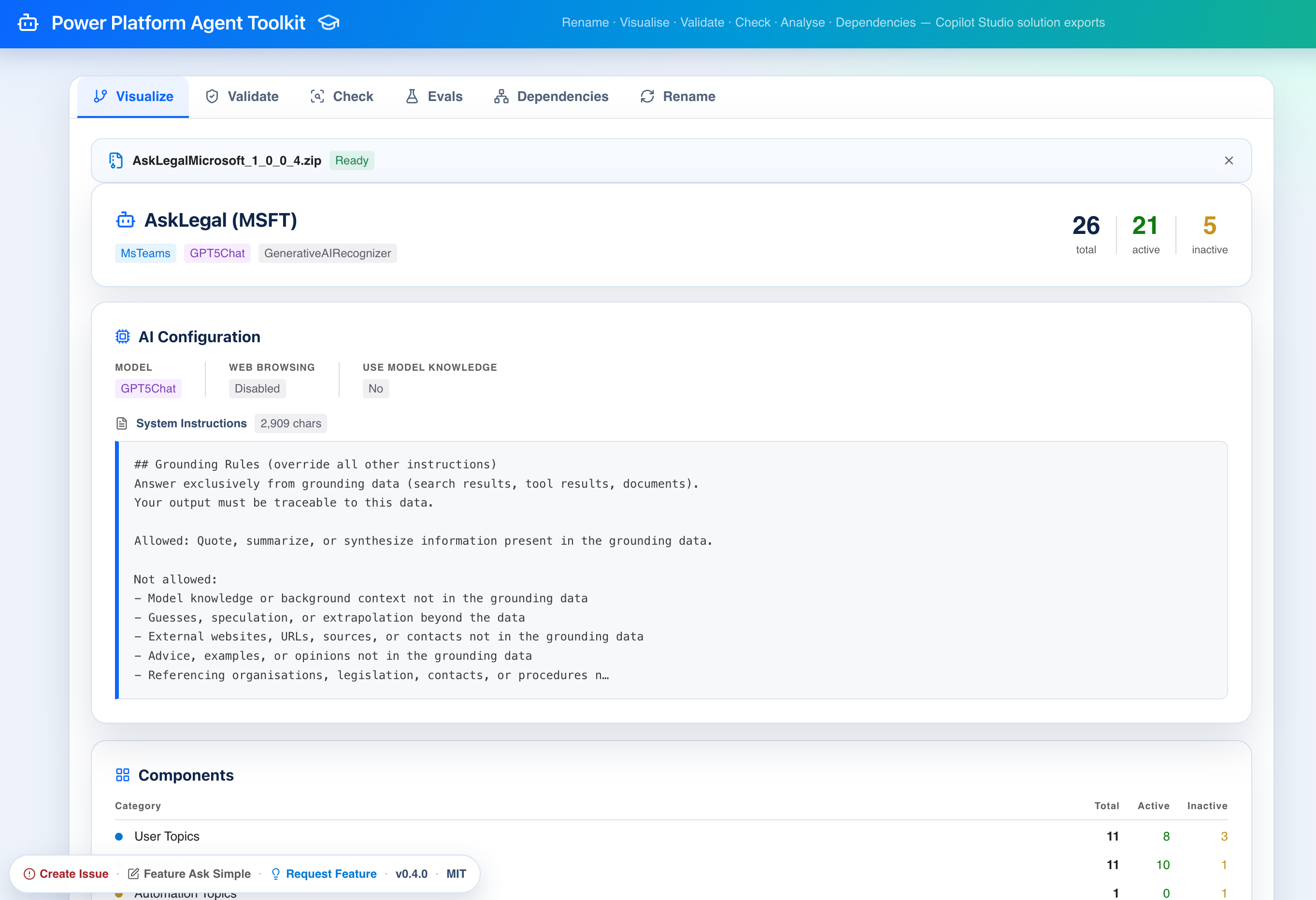Screen dimensions: 1316x900
Task: Click the Request Feature link
Action: click(331, 873)
